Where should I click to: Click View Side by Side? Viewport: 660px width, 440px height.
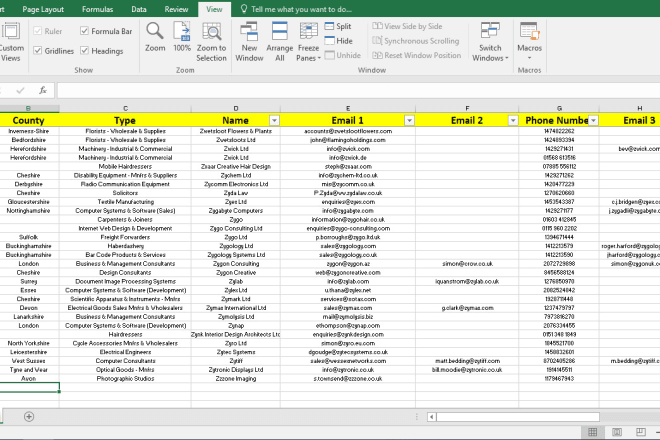(407, 26)
